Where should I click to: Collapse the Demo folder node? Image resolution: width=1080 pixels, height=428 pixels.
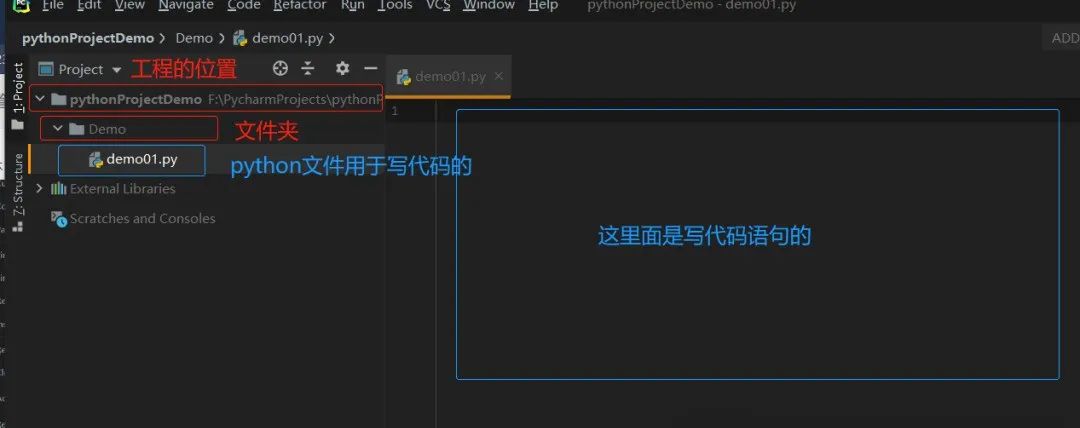[58, 128]
